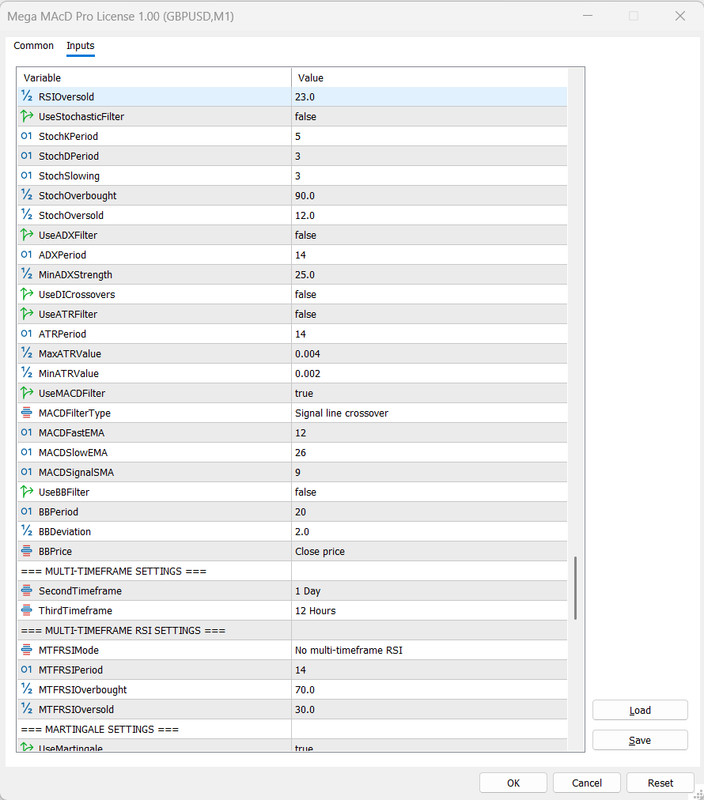Edit the BBPeriod value 20
The image size is (704, 800).
429,512
